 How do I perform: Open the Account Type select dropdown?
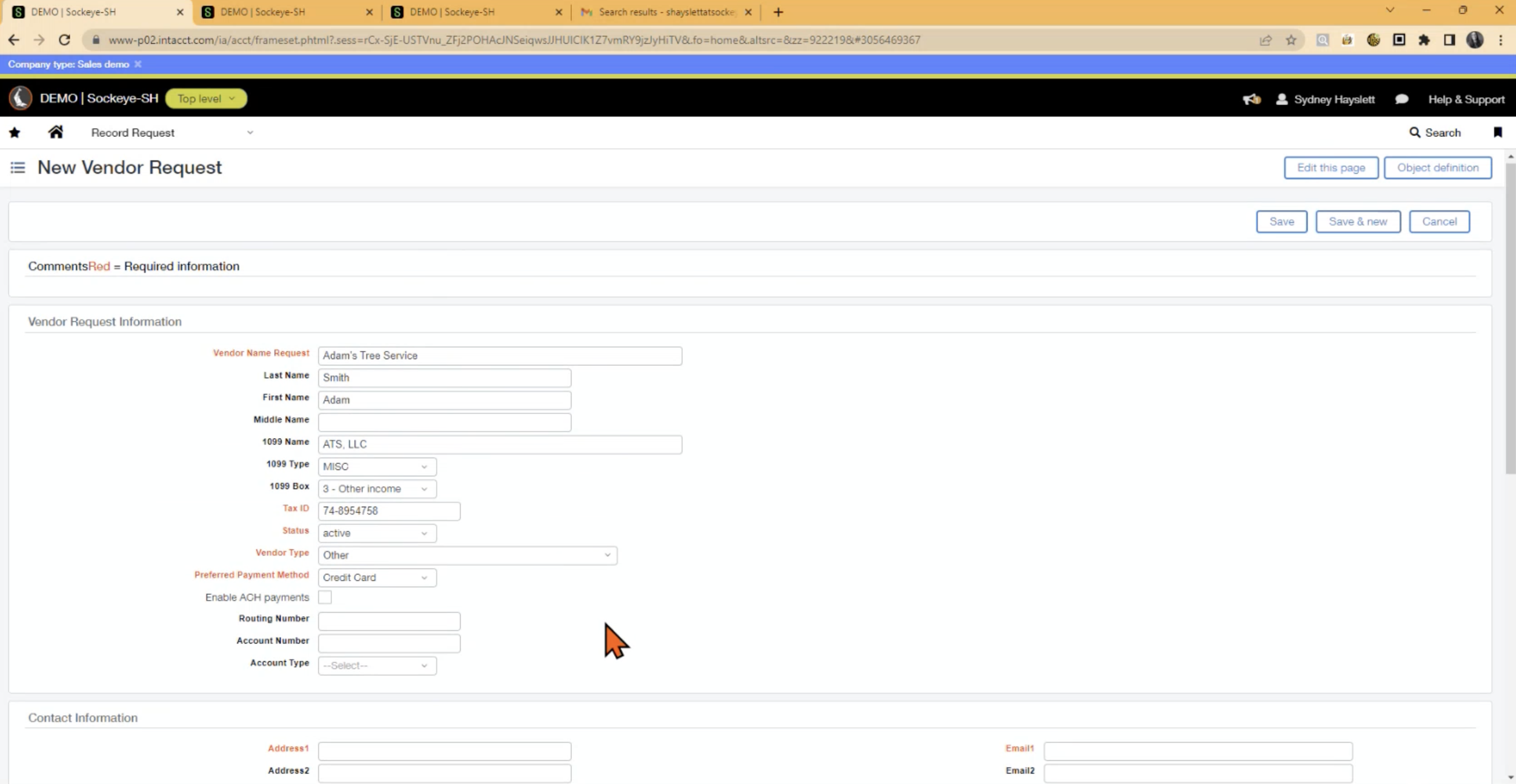pos(377,666)
